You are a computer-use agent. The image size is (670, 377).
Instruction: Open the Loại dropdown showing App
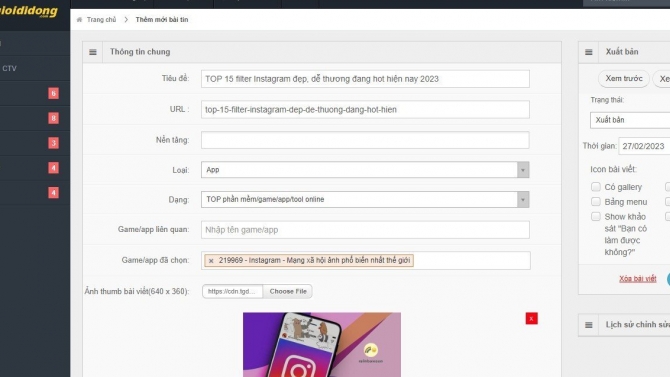pyautogui.click(x=365, y=170)
